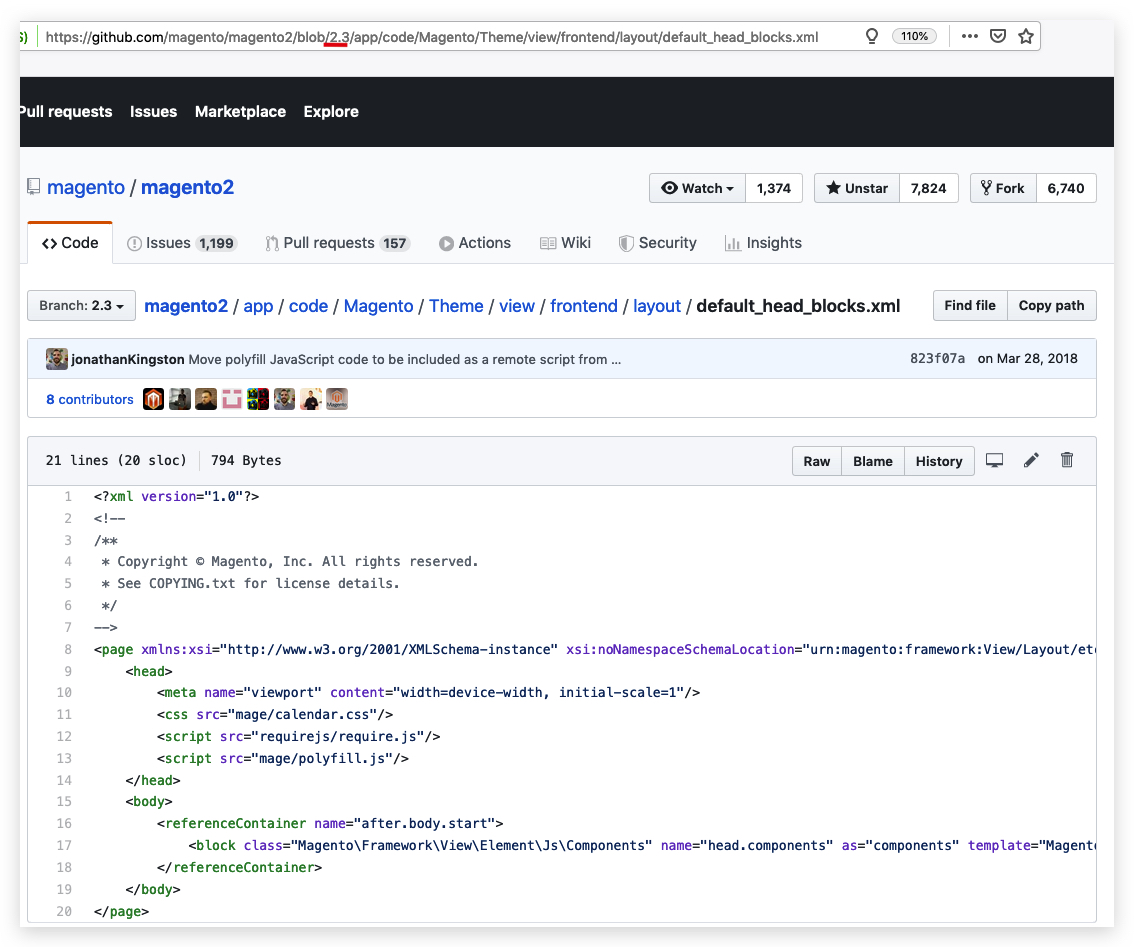1134x947 pixels.
Task: Go to Marketplace in top navigation
Action: pos(240,111)
